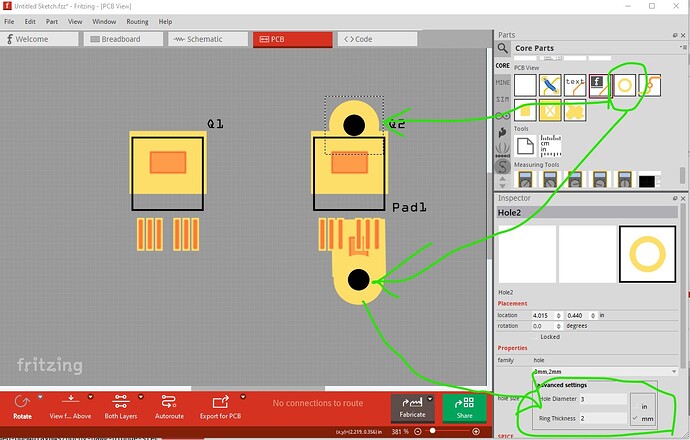The width and height of the screenshot is (690, 440).
Task: Click the Share button
Action: coord(465,406)
